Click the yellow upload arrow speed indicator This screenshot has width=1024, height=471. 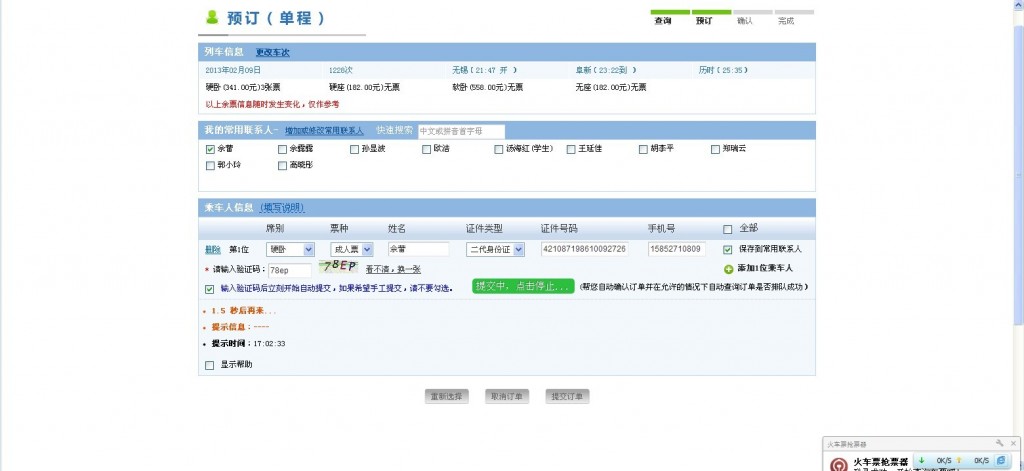click(x=959, y=461)
